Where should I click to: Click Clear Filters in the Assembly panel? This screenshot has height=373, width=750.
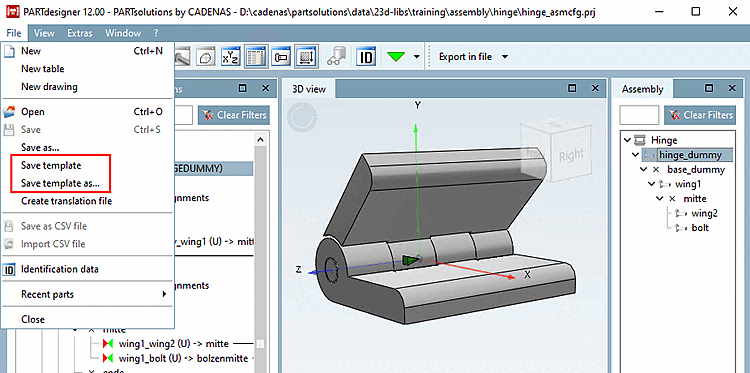click(700, 115)
